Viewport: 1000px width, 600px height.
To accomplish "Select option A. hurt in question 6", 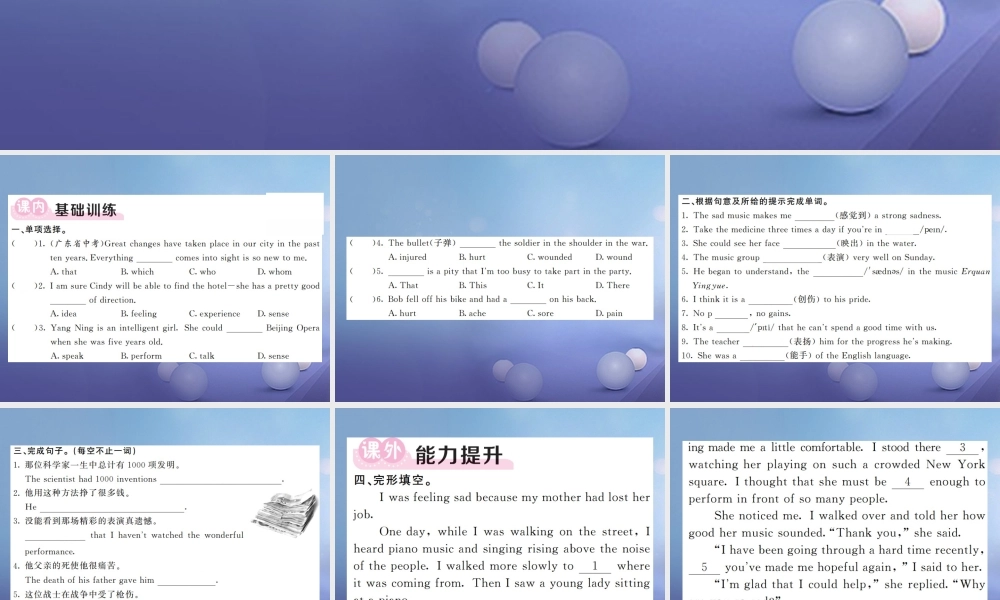I will coord(402,313).
